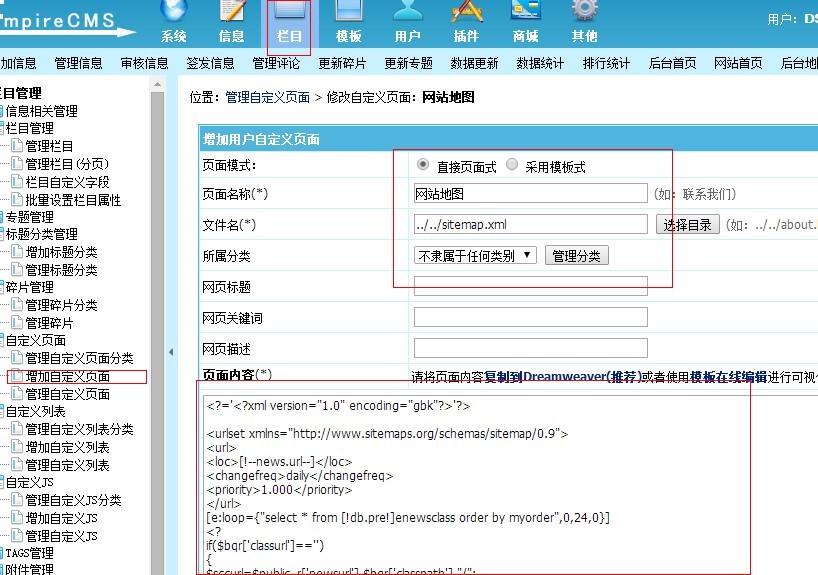Image resolution: width=818 pixels, height=575 pixels.
Task: Click page icon beside 管理自定义页面分类
Action: point(17,357)
